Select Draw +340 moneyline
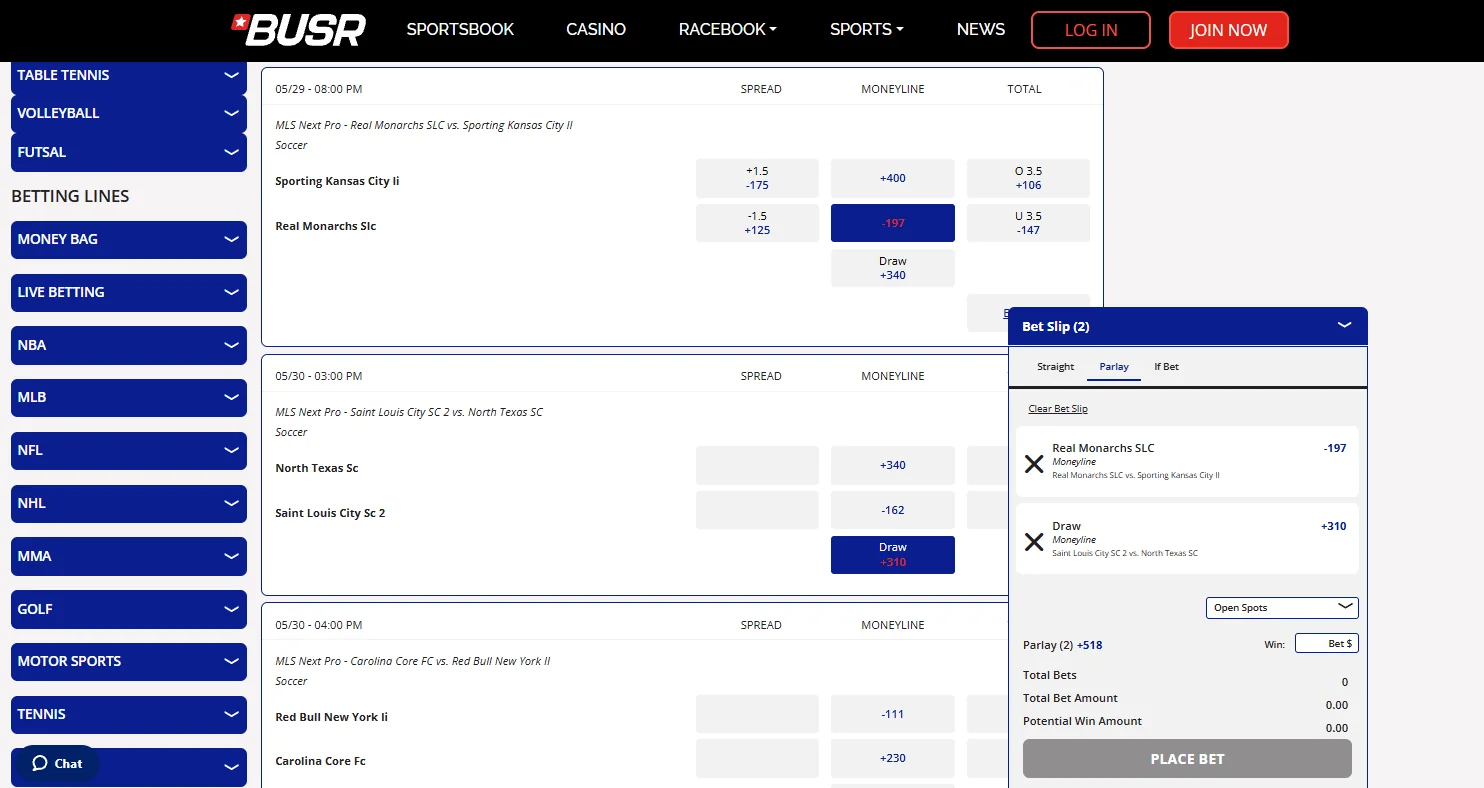The image size is (1484, 788). coord(893,268)
